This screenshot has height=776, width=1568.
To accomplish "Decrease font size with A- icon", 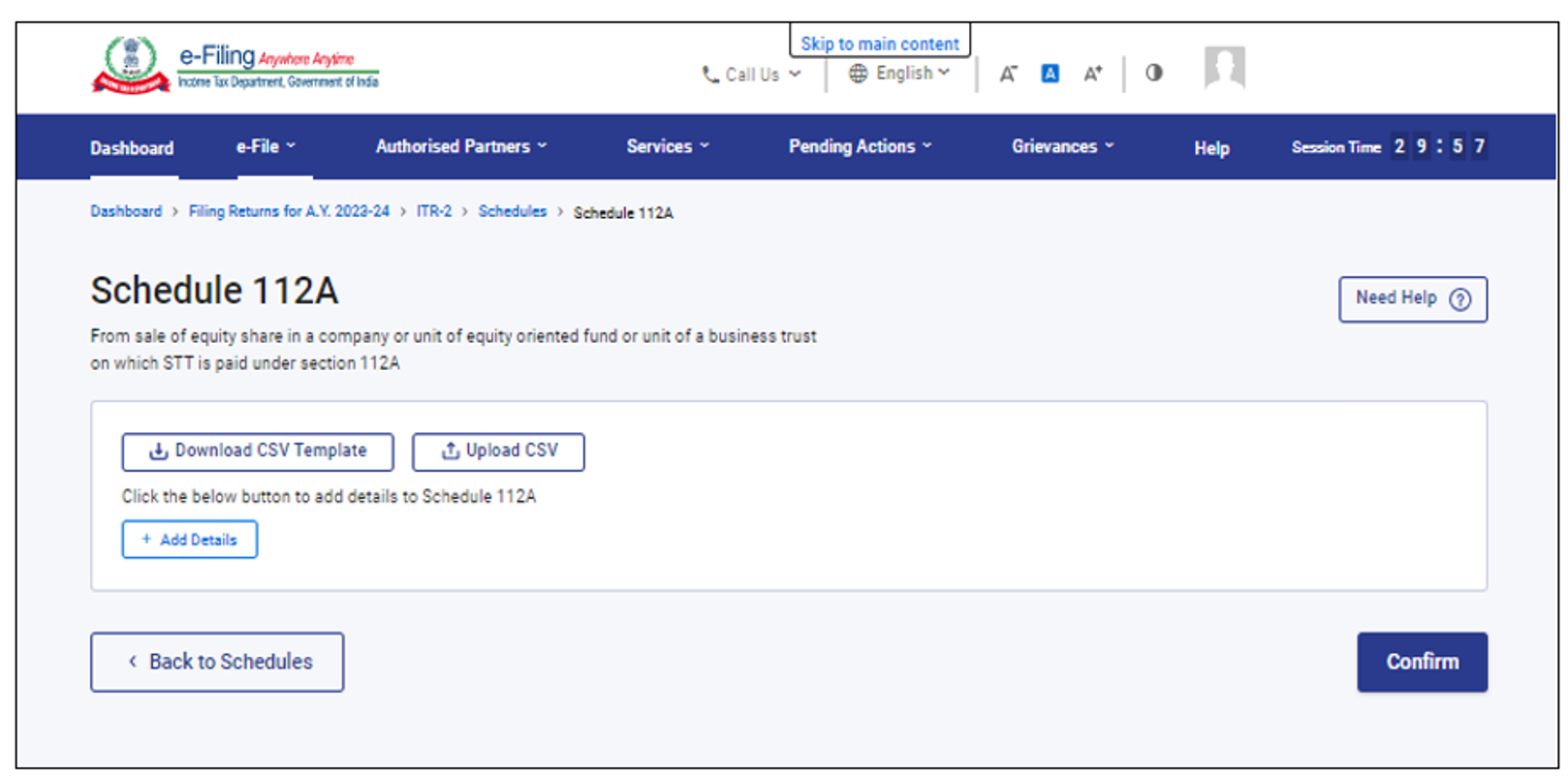I will coord(1008,74).
